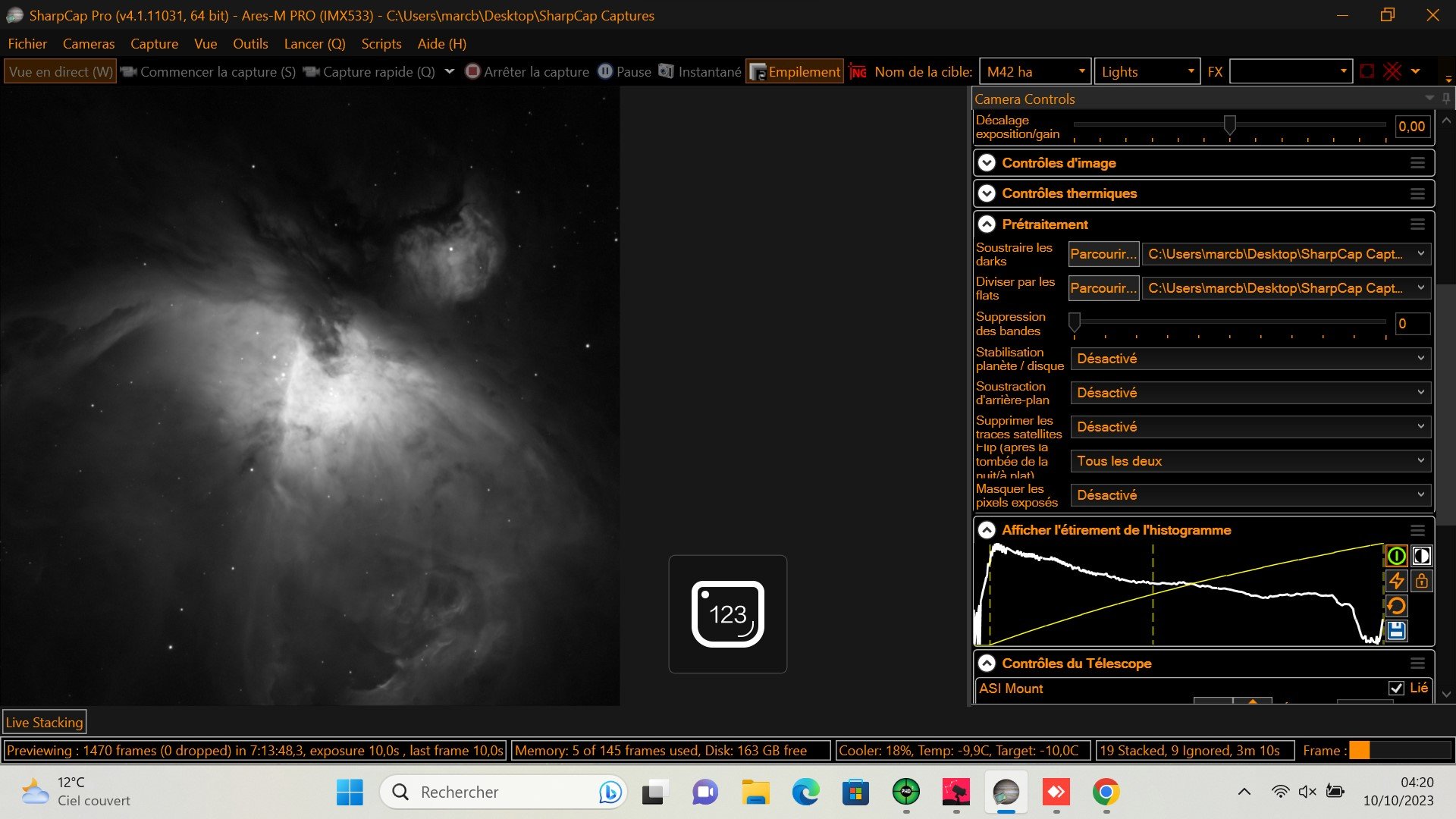Collapse the Contrôles du Télescope section
Screen dimensions: 1456x819
point(987,664)
